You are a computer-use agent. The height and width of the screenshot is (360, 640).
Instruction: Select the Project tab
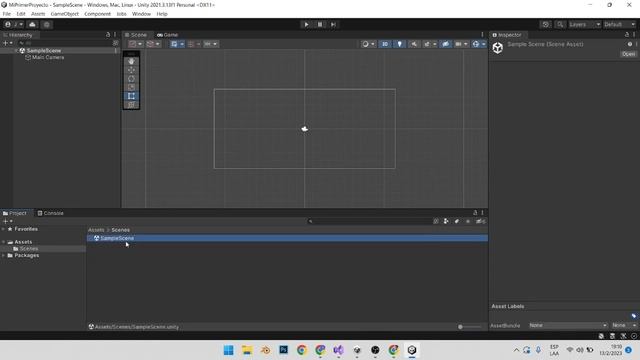coord(15,213)
